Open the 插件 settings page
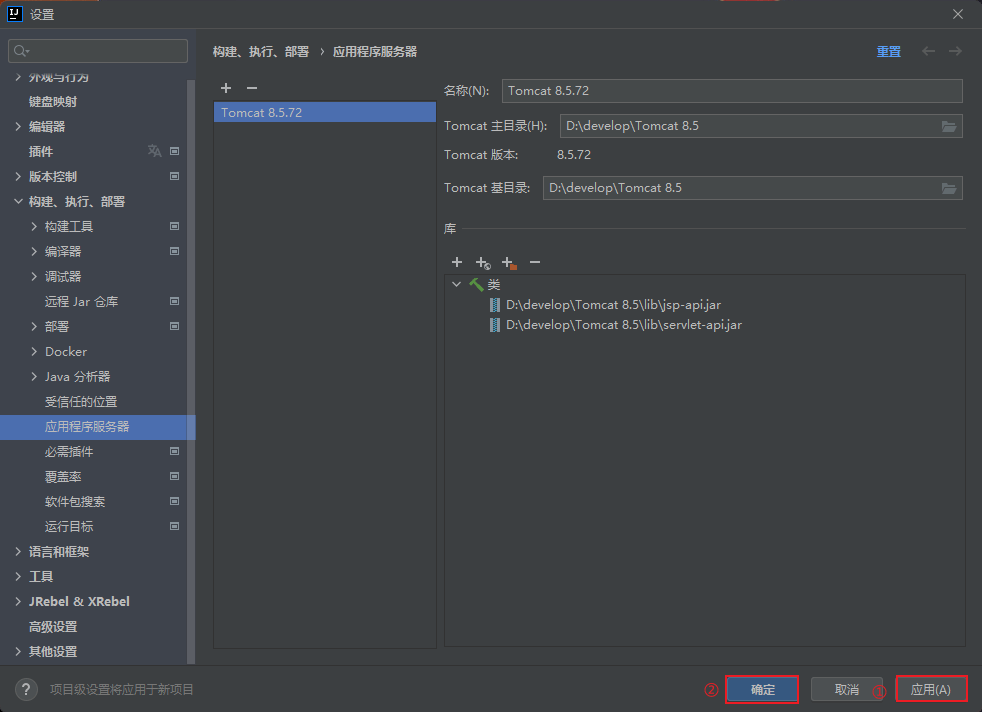982x712 pixels. (x=41, y=152)
